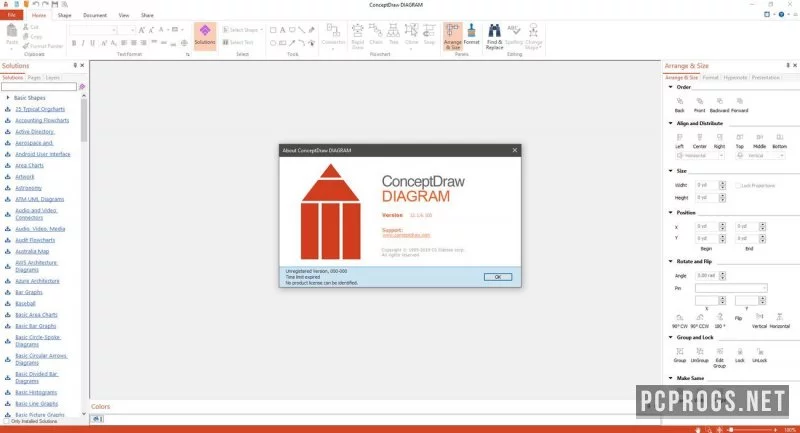
Task: Choose the Tree flowchart tool
Action: [393, 35]
